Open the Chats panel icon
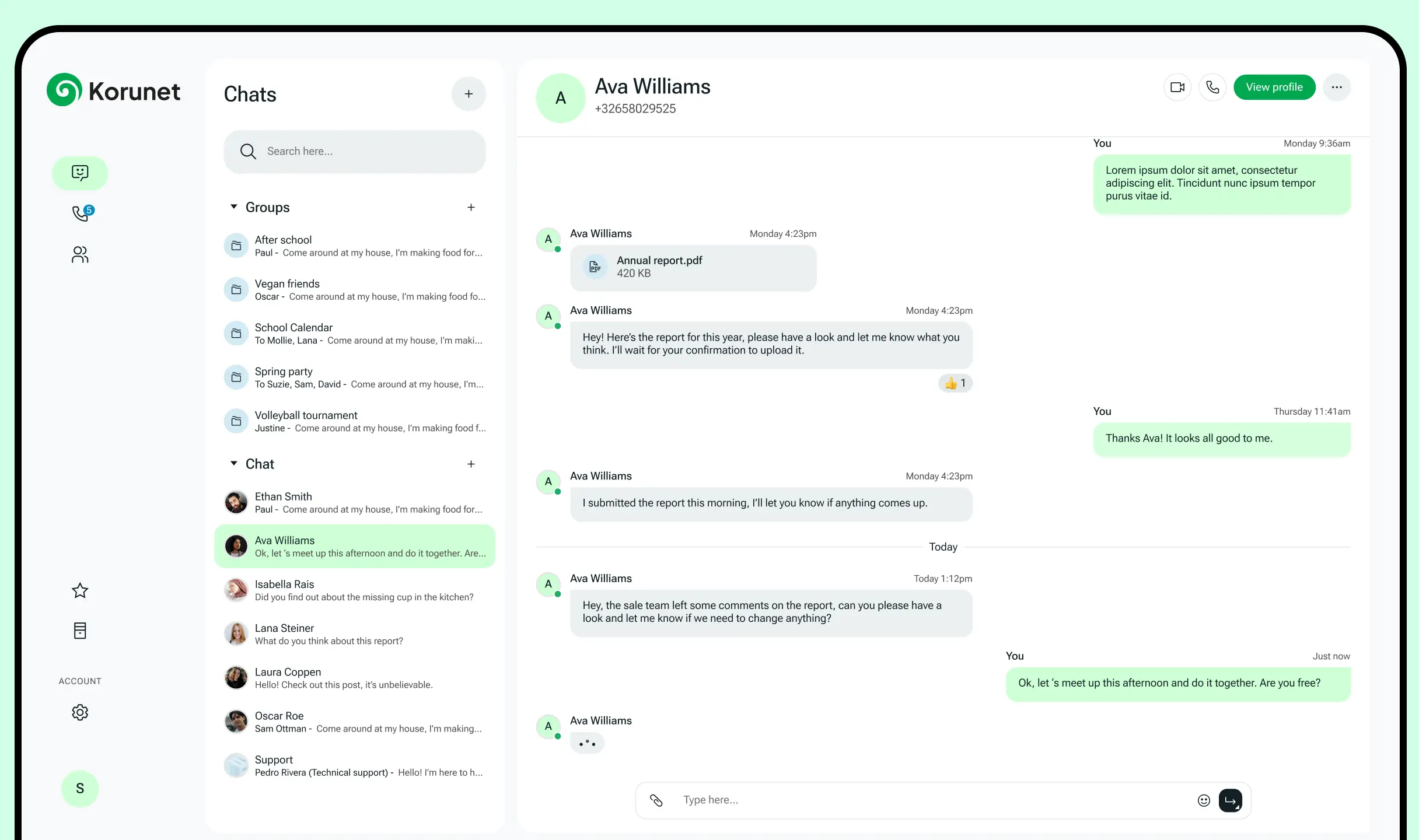Screen dimensions: 1419x840 79,173
